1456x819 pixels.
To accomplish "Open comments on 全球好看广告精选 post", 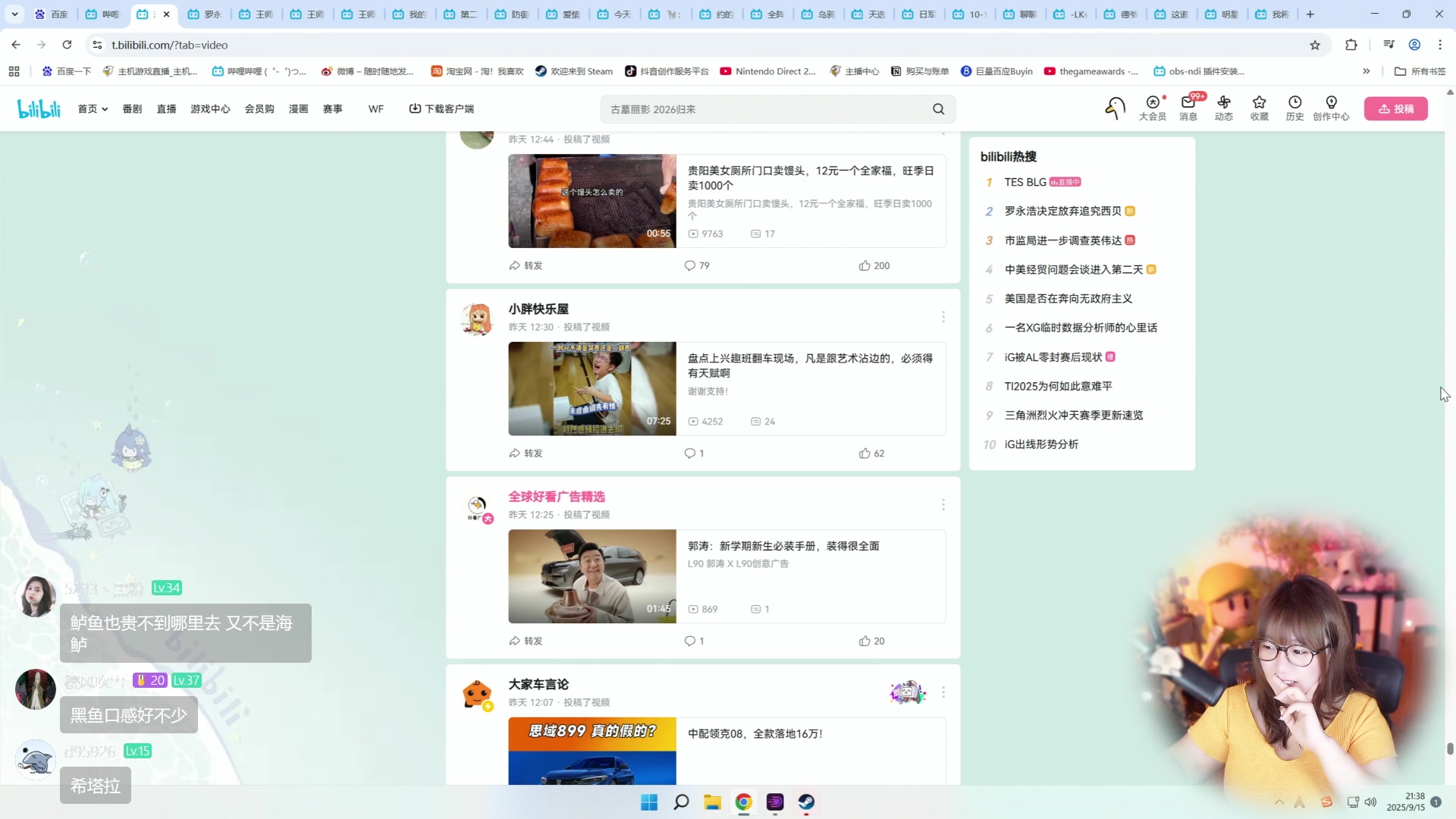I will [x=694, y=641].
